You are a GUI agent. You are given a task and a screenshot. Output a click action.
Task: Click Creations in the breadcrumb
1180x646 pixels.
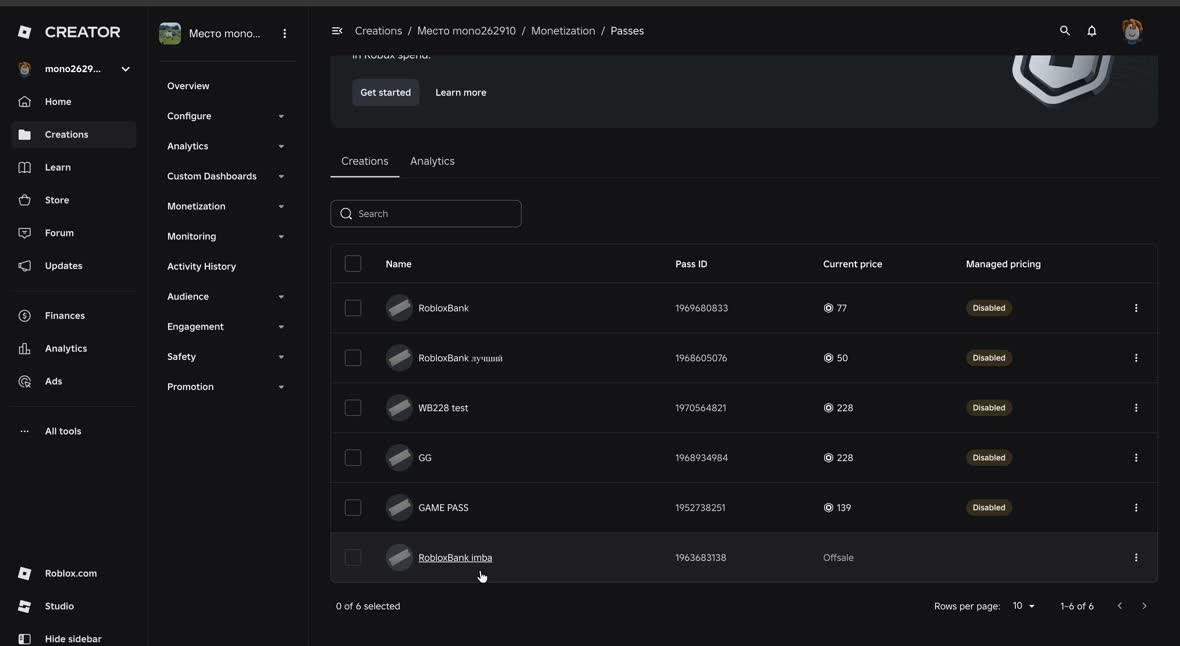pyautogui.click(x=378, y=31)
